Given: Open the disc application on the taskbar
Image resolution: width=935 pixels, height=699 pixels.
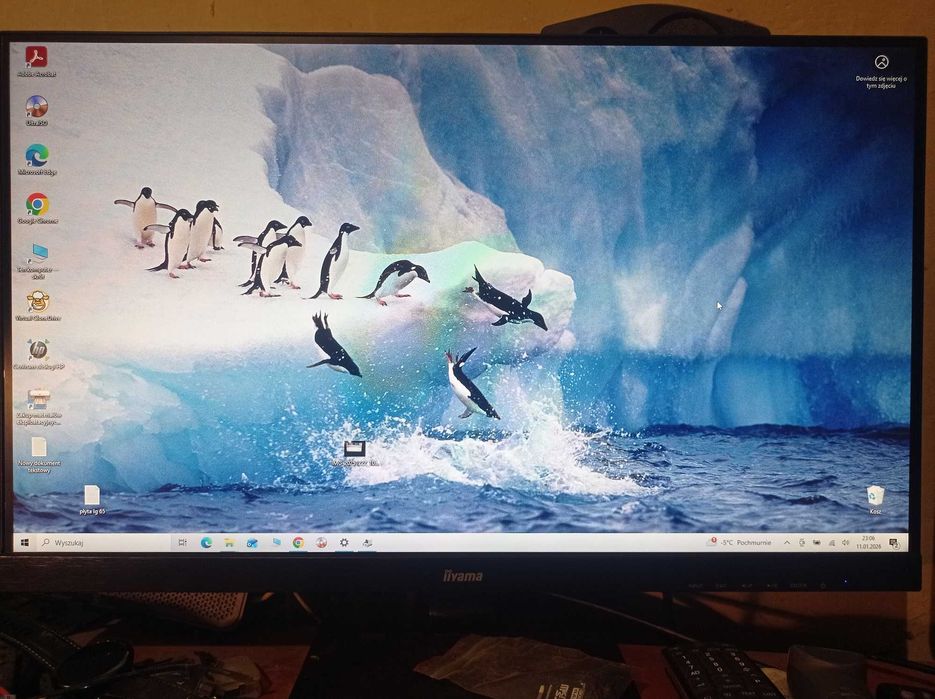Looking at the screenshot, I should pyautogui.click(x=321, y=543).
